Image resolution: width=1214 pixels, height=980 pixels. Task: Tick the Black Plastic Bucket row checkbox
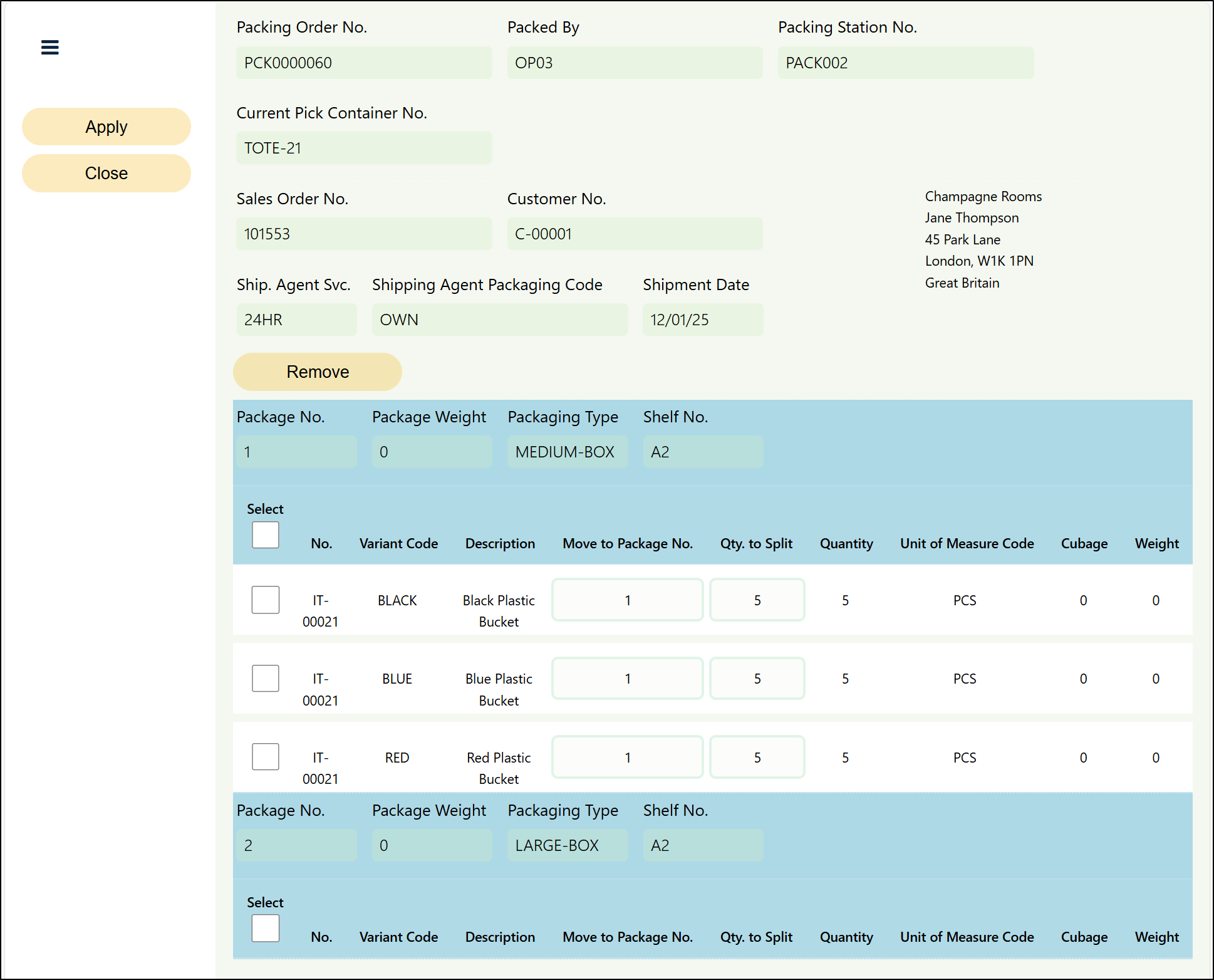point(265,600)
